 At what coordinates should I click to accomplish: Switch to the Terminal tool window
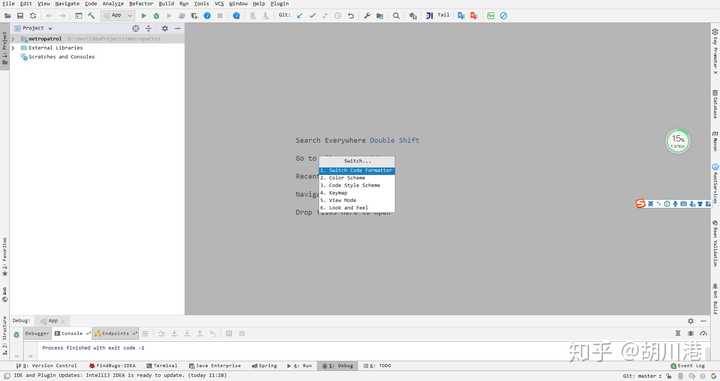tap(162, 366)
